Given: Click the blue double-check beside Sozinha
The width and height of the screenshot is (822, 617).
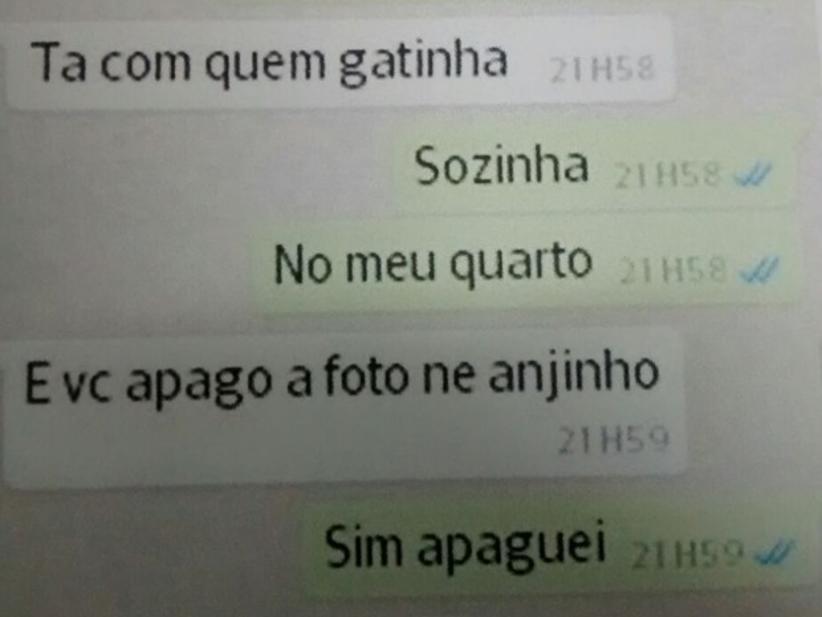Looking at the screenshot, I should click(753, 174).
